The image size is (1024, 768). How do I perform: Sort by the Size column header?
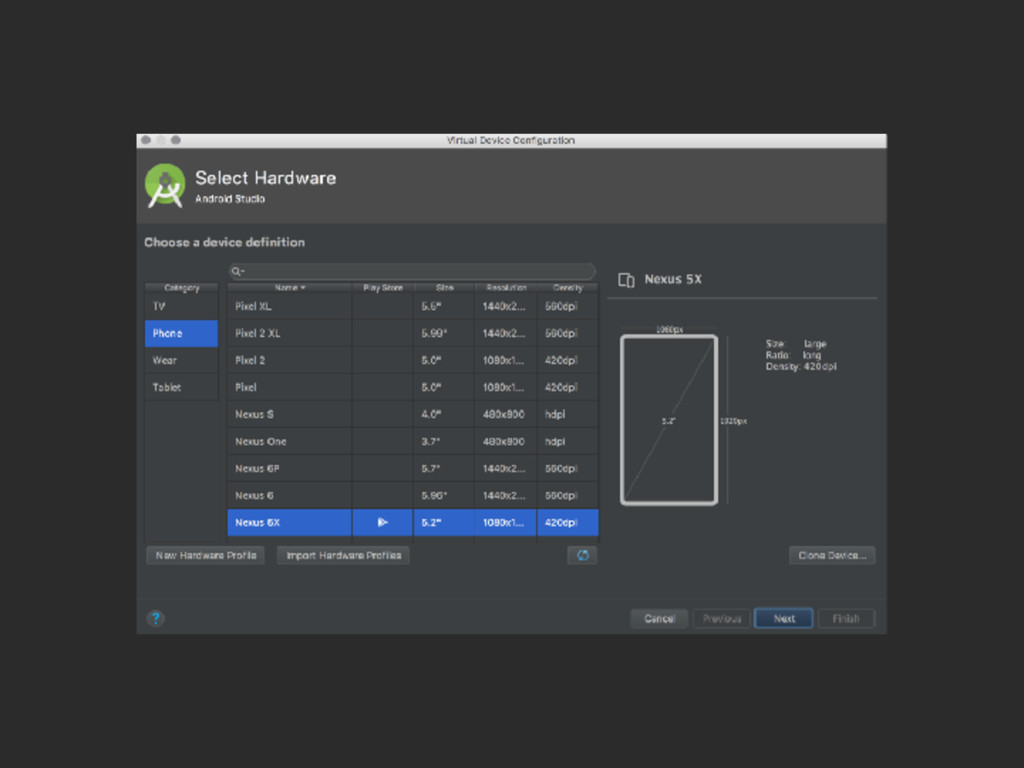pos(444,287)
